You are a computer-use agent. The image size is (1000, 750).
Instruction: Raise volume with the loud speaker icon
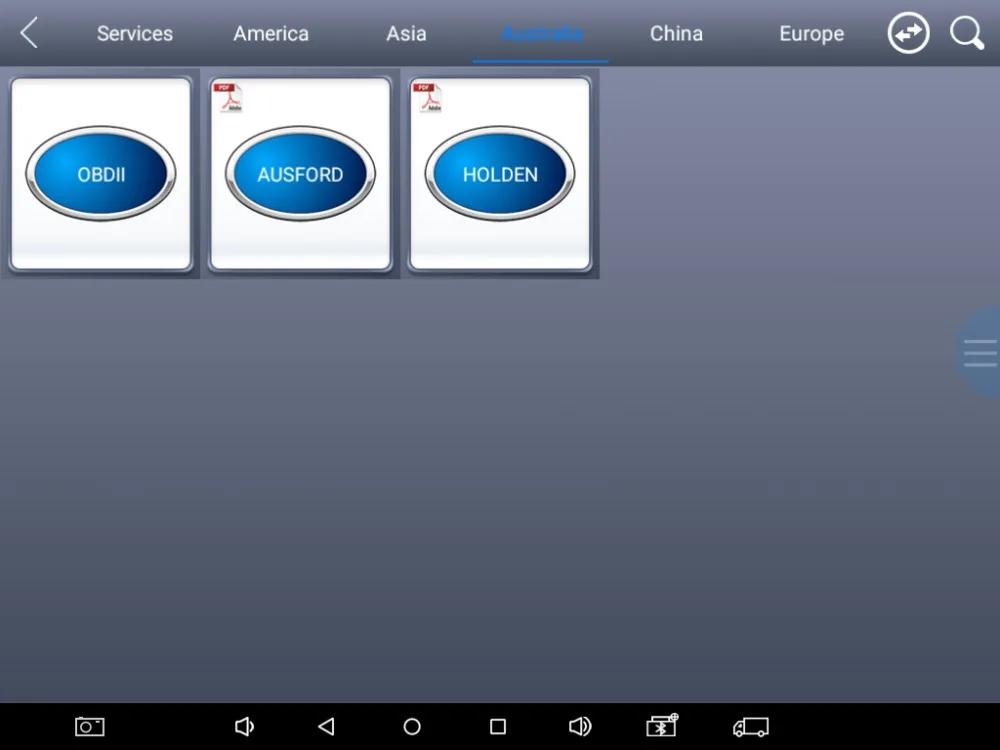[580, 726]
